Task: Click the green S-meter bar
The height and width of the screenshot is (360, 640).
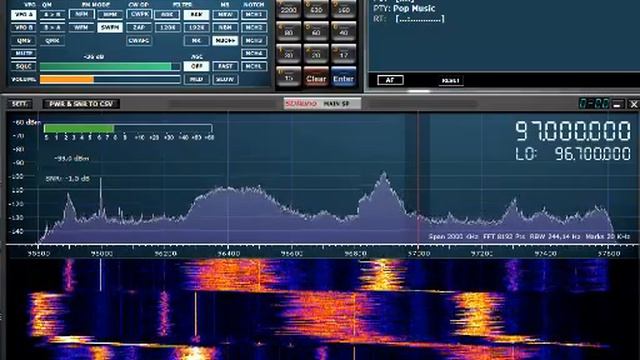Action: 79,129
